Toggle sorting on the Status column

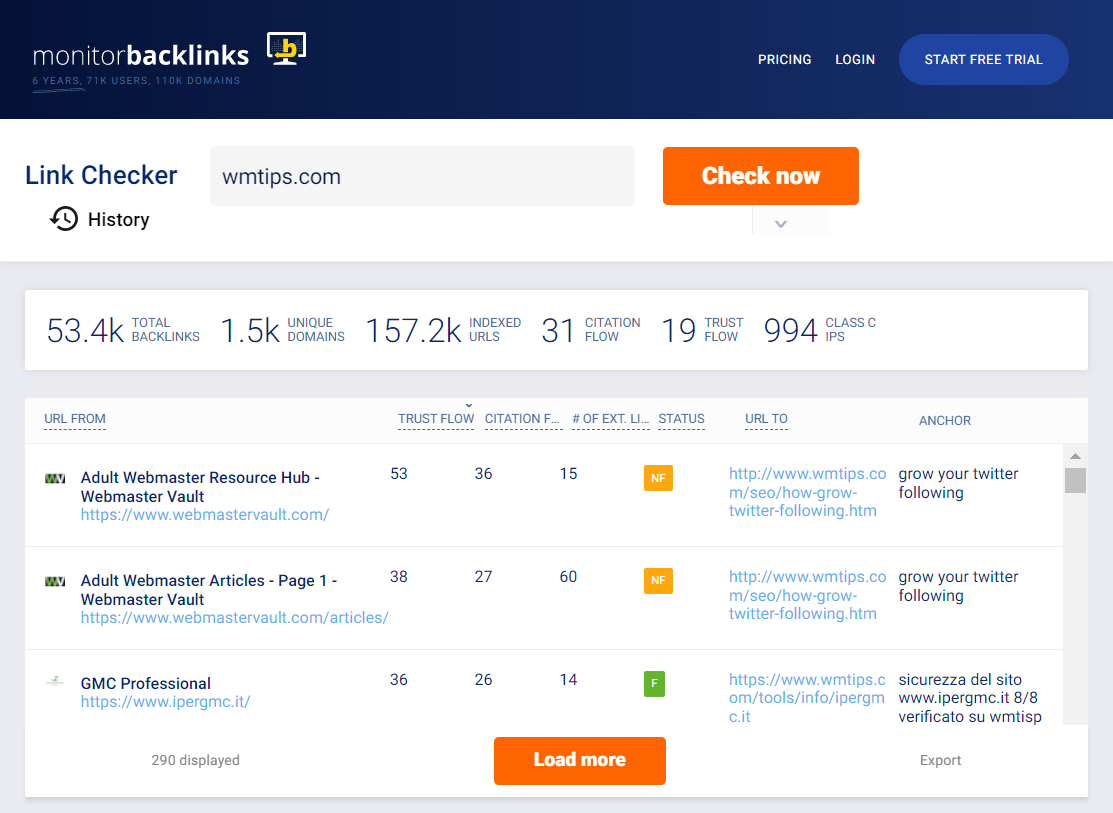681,419
